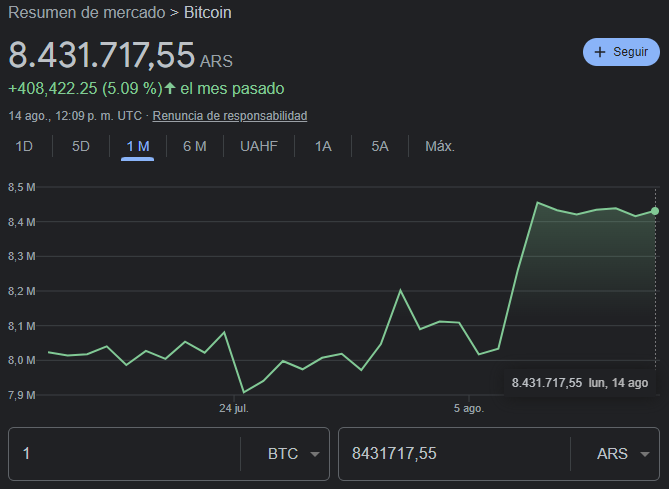
Task: Click the 8.431.717,55 lun, 14 ago tooltip
Action: 580,383
